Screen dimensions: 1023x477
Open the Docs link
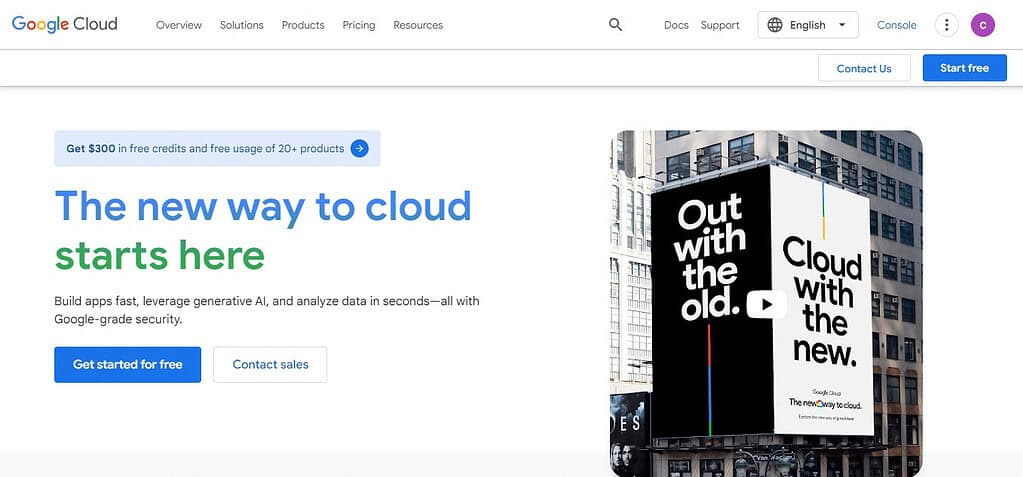click(676, 25)
